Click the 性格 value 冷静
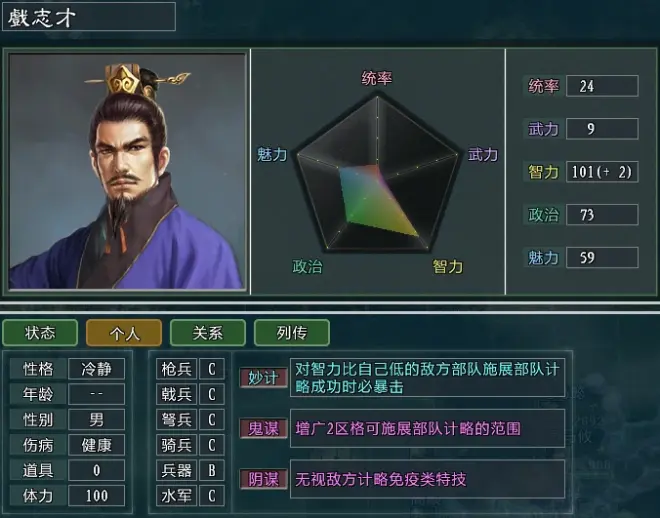This screenshot has width=660, height=518. coord(96,369)
